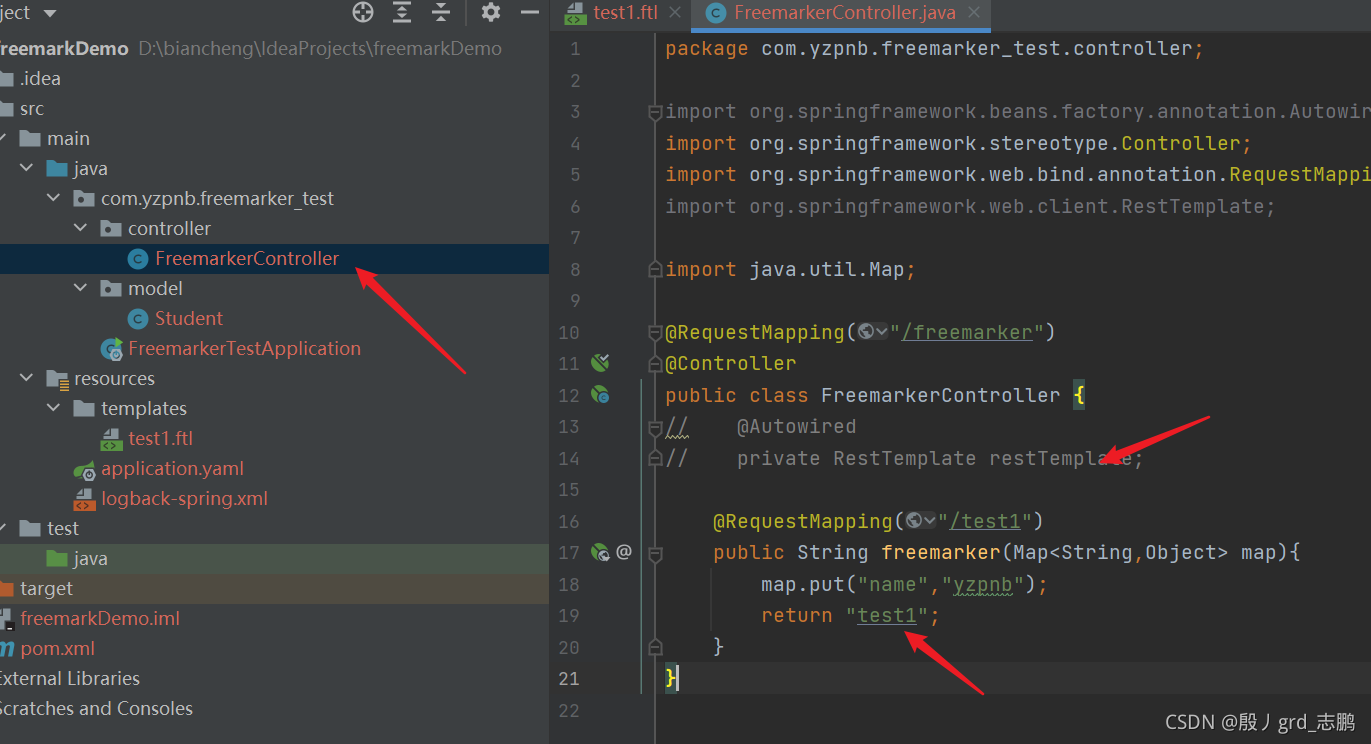Select opened file locate target icon
Image resolution: width=1371 pixels, height=744 pixels.
(363, 12)
